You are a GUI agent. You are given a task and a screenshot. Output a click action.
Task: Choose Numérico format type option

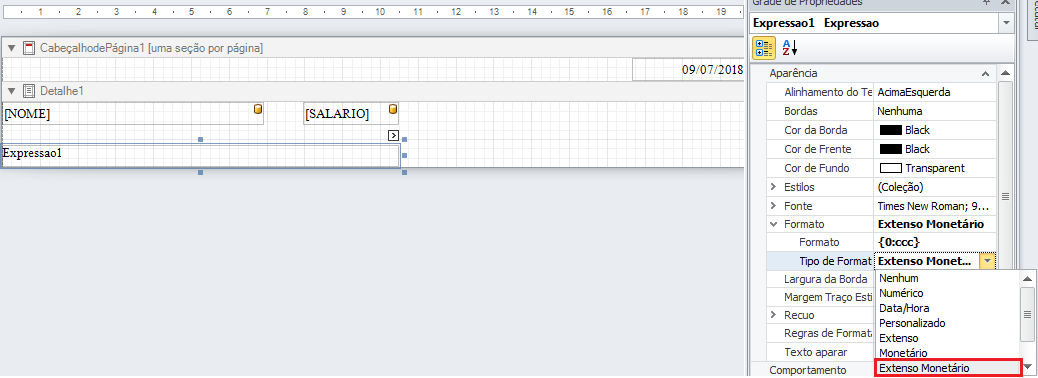(x=901, y=293)
